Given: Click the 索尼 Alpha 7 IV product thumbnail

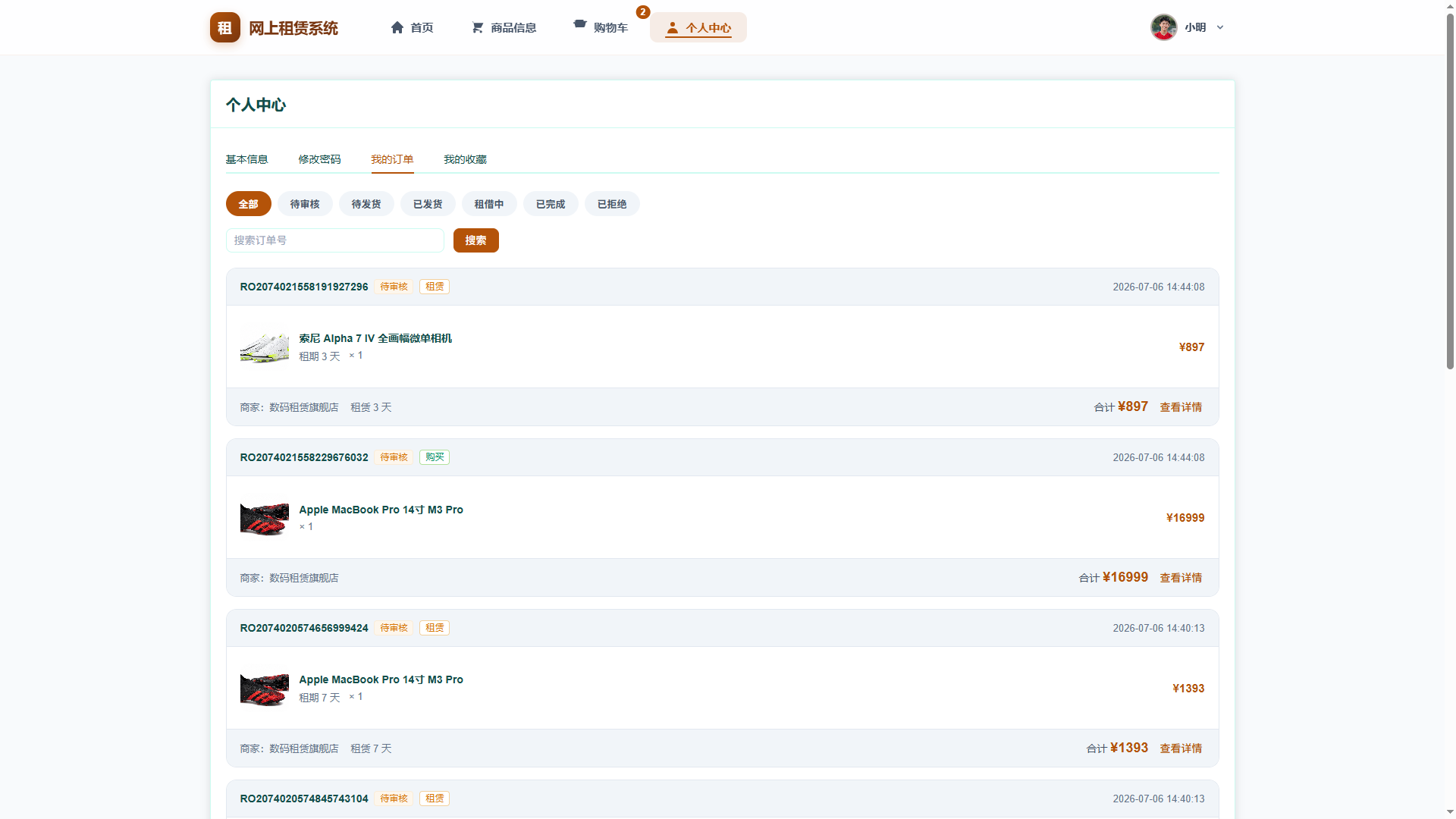Looking at the screenshot, I should coord(265,347).
